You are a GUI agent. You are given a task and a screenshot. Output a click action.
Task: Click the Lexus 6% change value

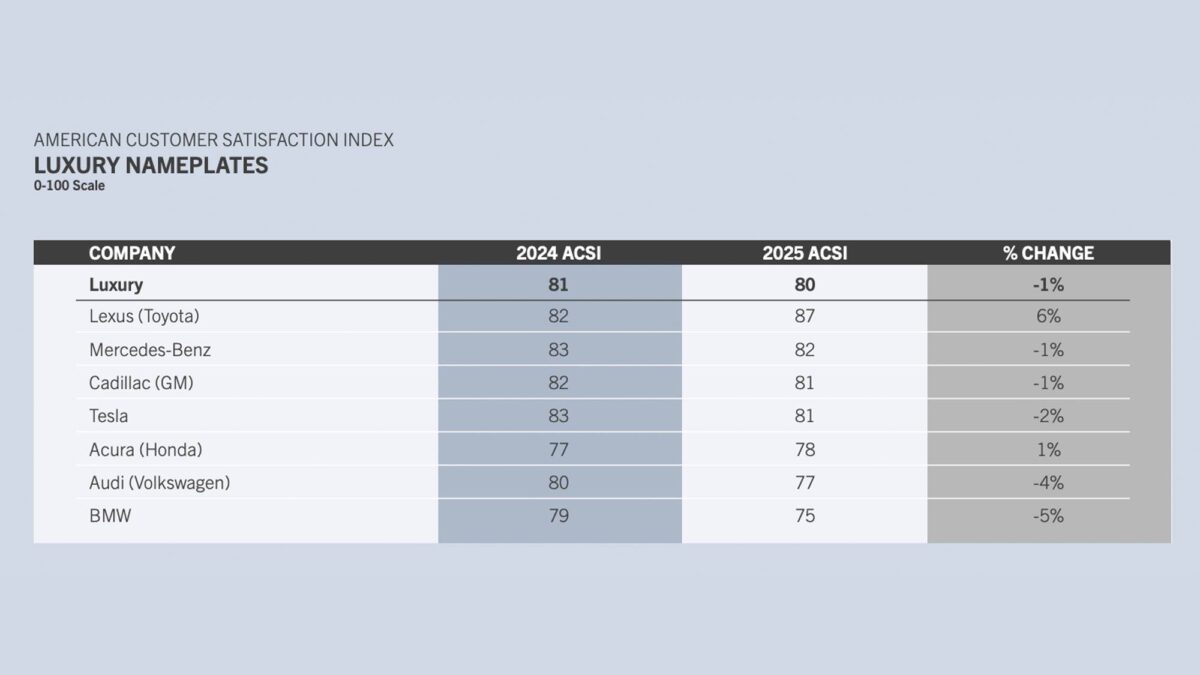(1048, 317)
